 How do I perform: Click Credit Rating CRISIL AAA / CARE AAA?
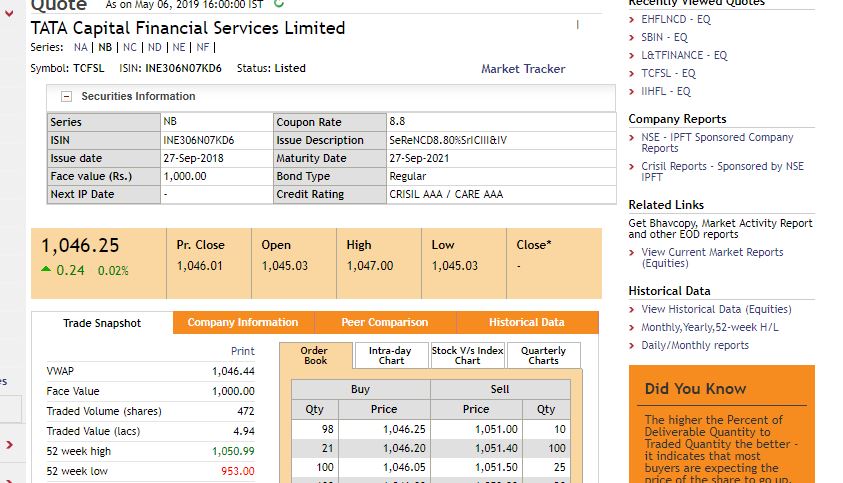click(x=446, y=194)
